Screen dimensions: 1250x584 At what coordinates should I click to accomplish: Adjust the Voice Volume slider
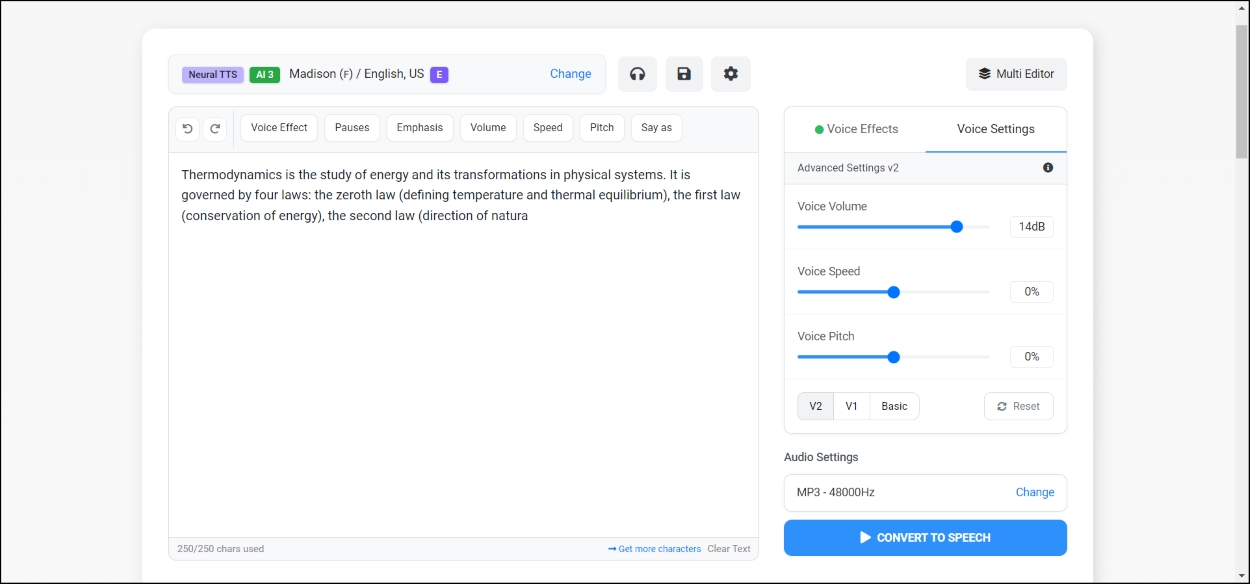click(x=956, y=226)
